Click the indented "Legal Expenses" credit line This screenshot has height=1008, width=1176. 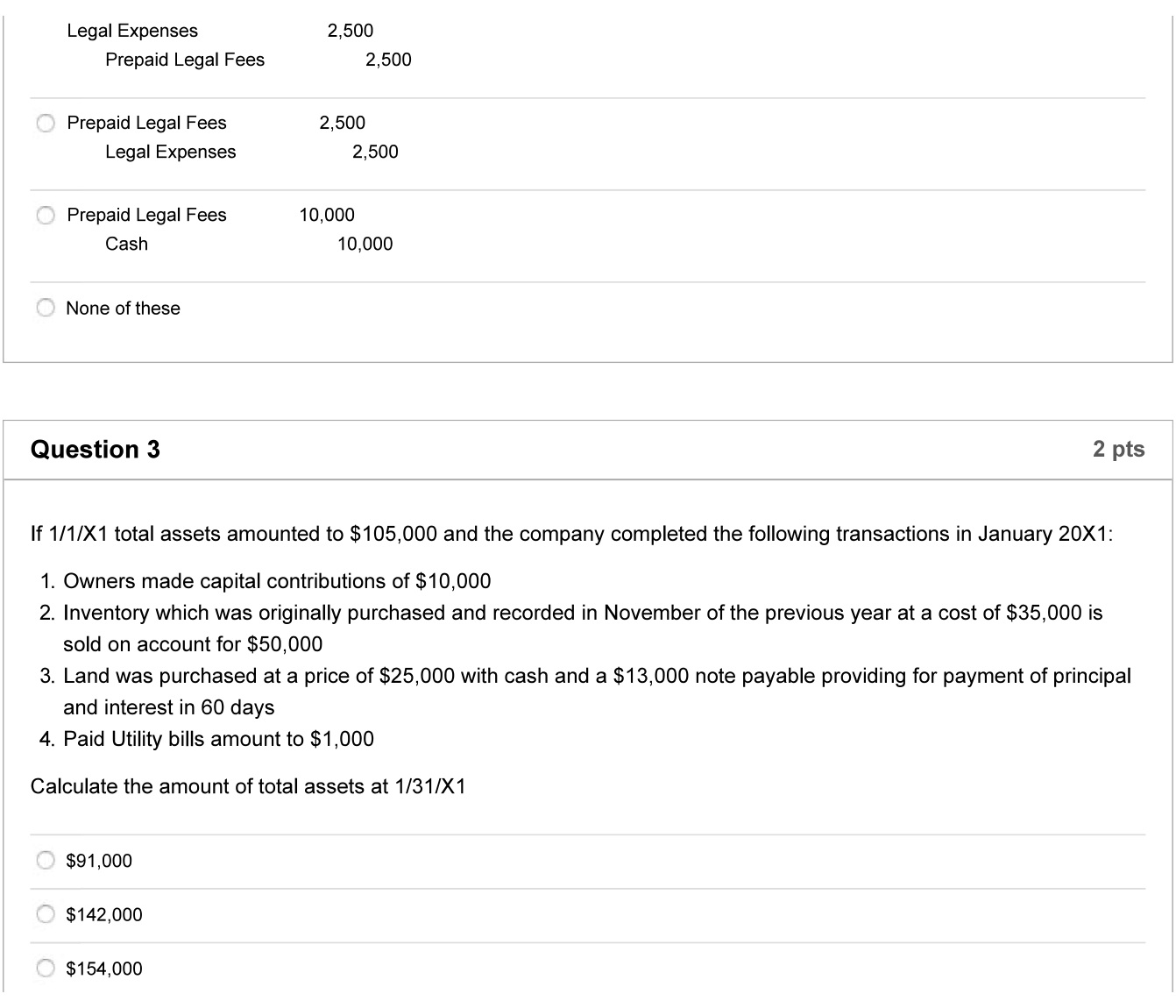tap(170, 152)
